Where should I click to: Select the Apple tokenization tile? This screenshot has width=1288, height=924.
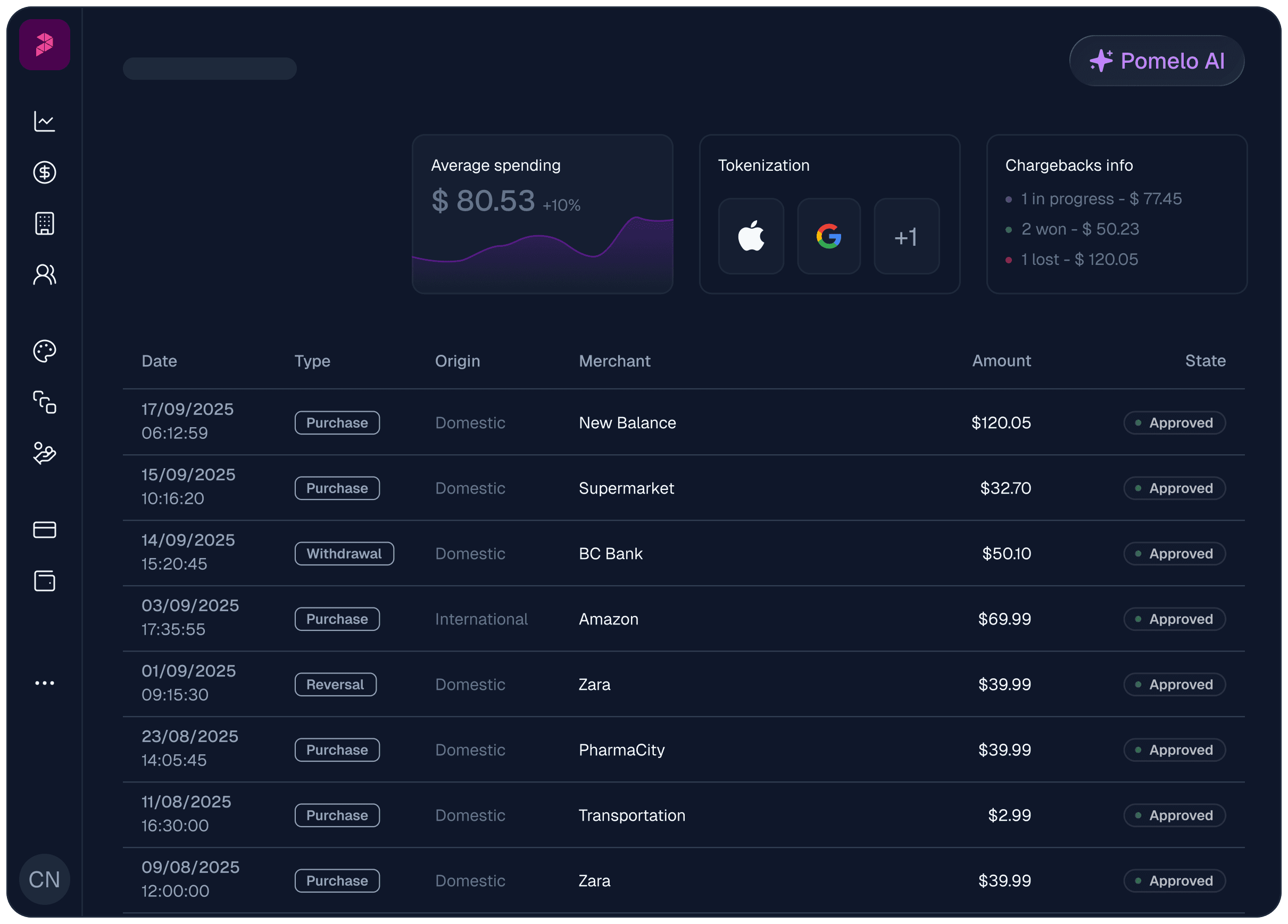pyautogui.click(x=751, y=236)
